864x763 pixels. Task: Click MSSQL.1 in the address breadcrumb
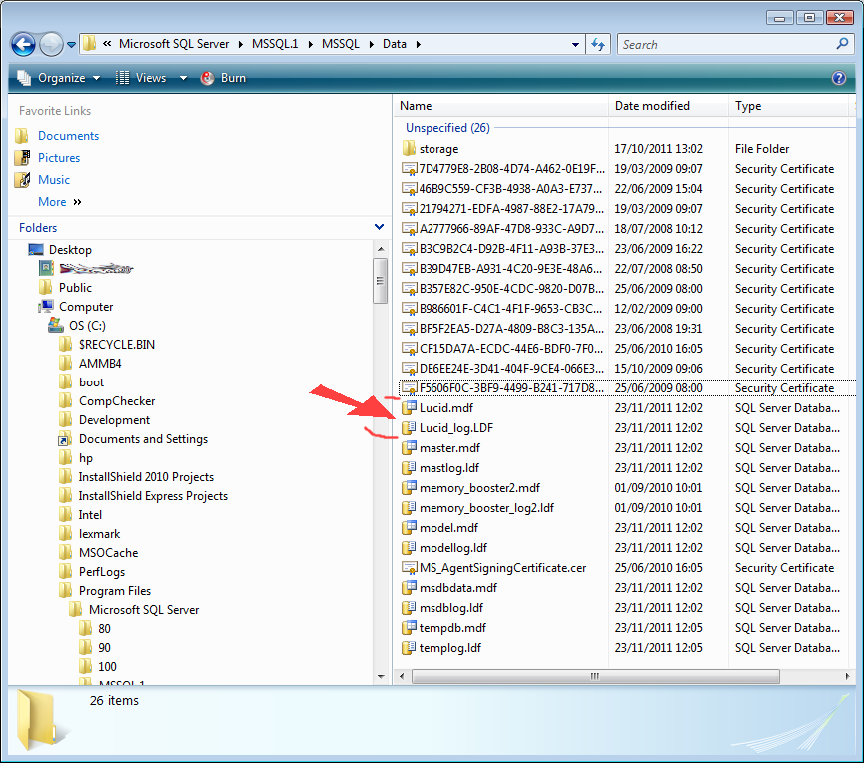pyautogui.click(x=275, y=44)
